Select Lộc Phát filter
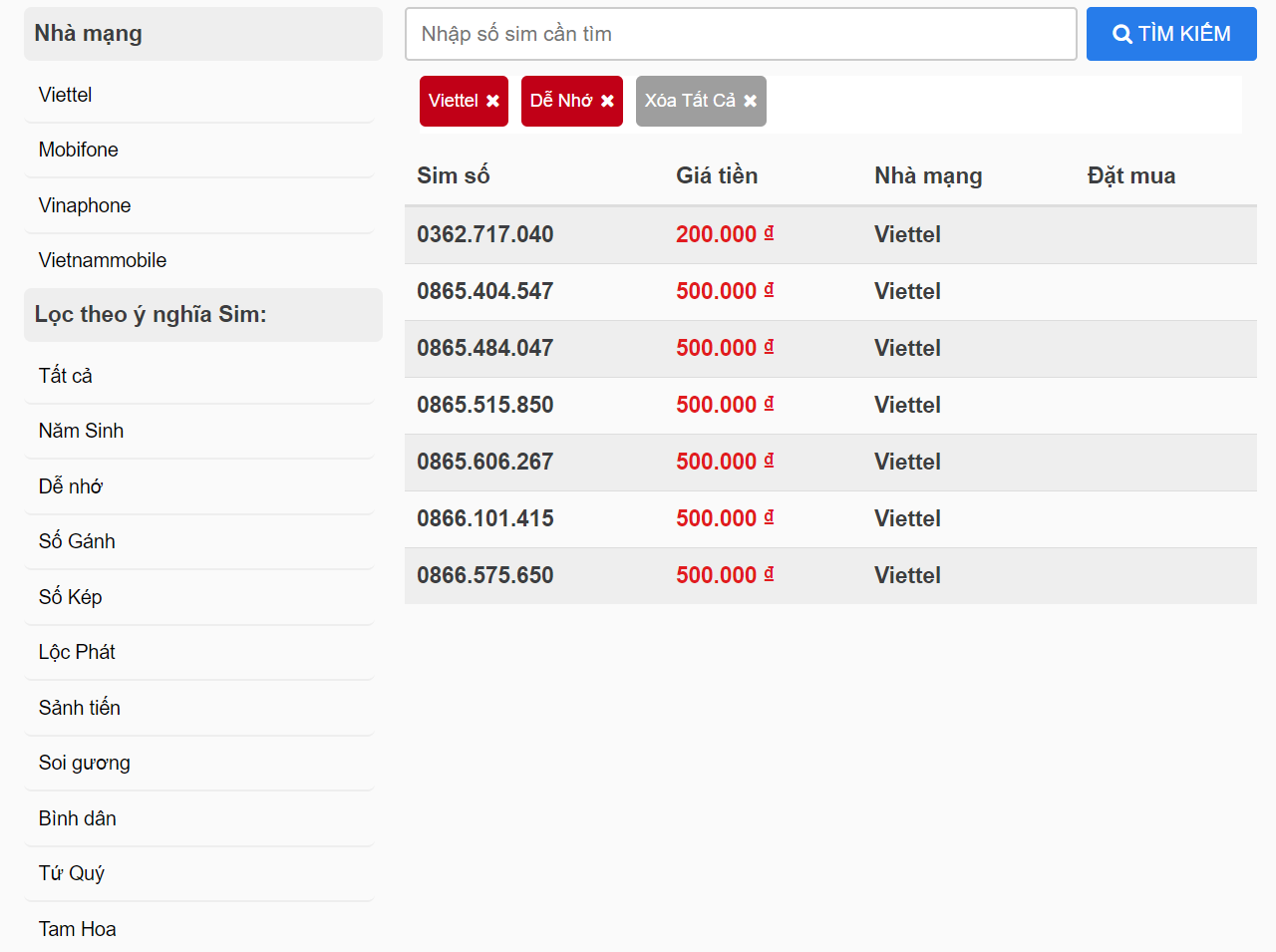 point(77,652)
